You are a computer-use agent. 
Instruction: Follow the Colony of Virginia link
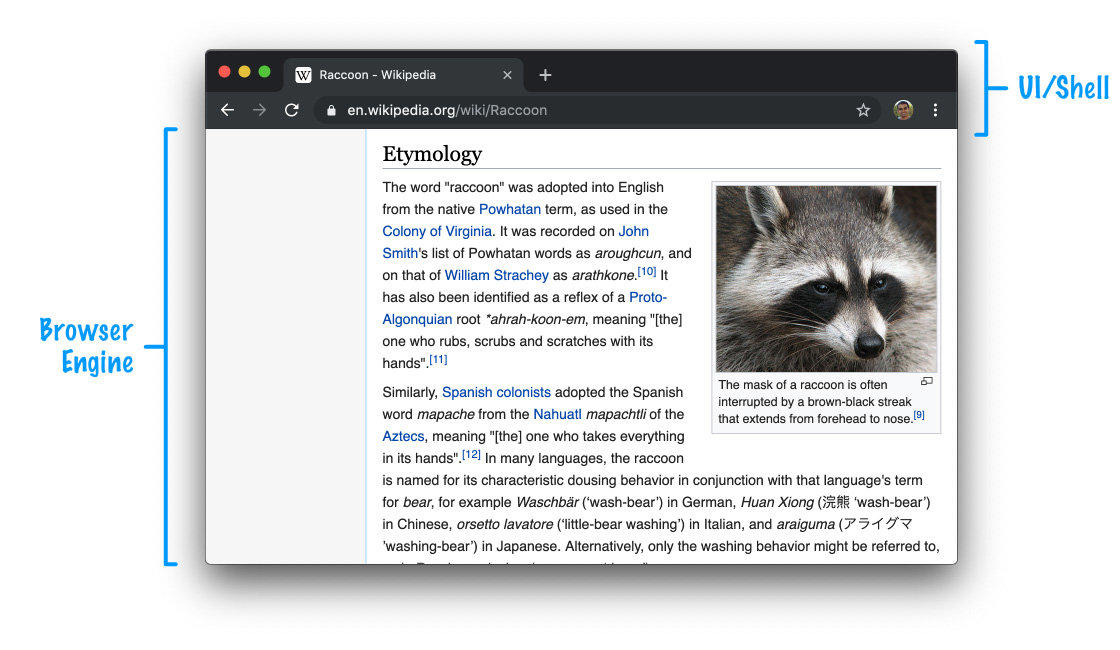437,231
